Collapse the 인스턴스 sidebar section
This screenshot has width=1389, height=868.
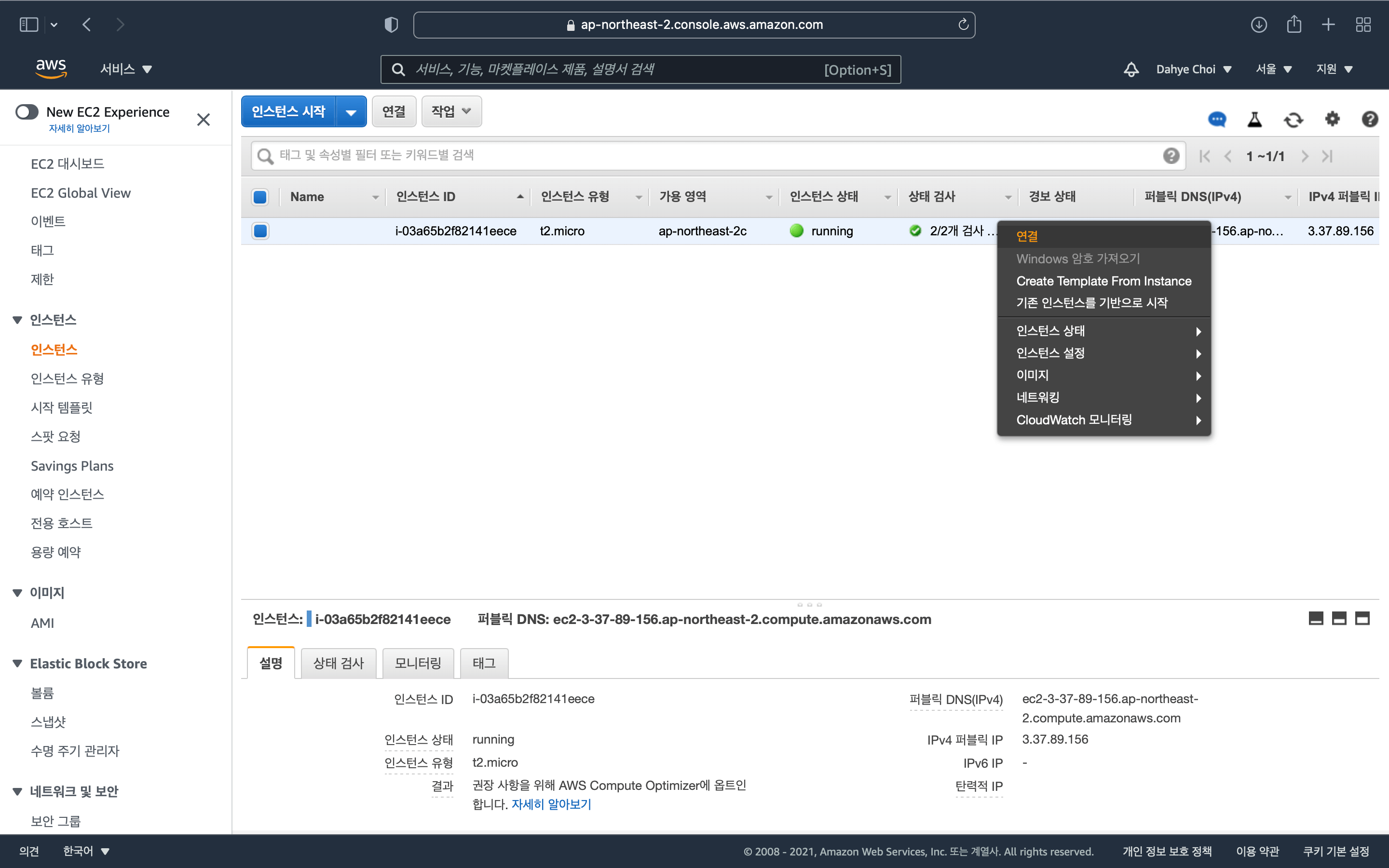pyautogui.click(x=17, y=320)
